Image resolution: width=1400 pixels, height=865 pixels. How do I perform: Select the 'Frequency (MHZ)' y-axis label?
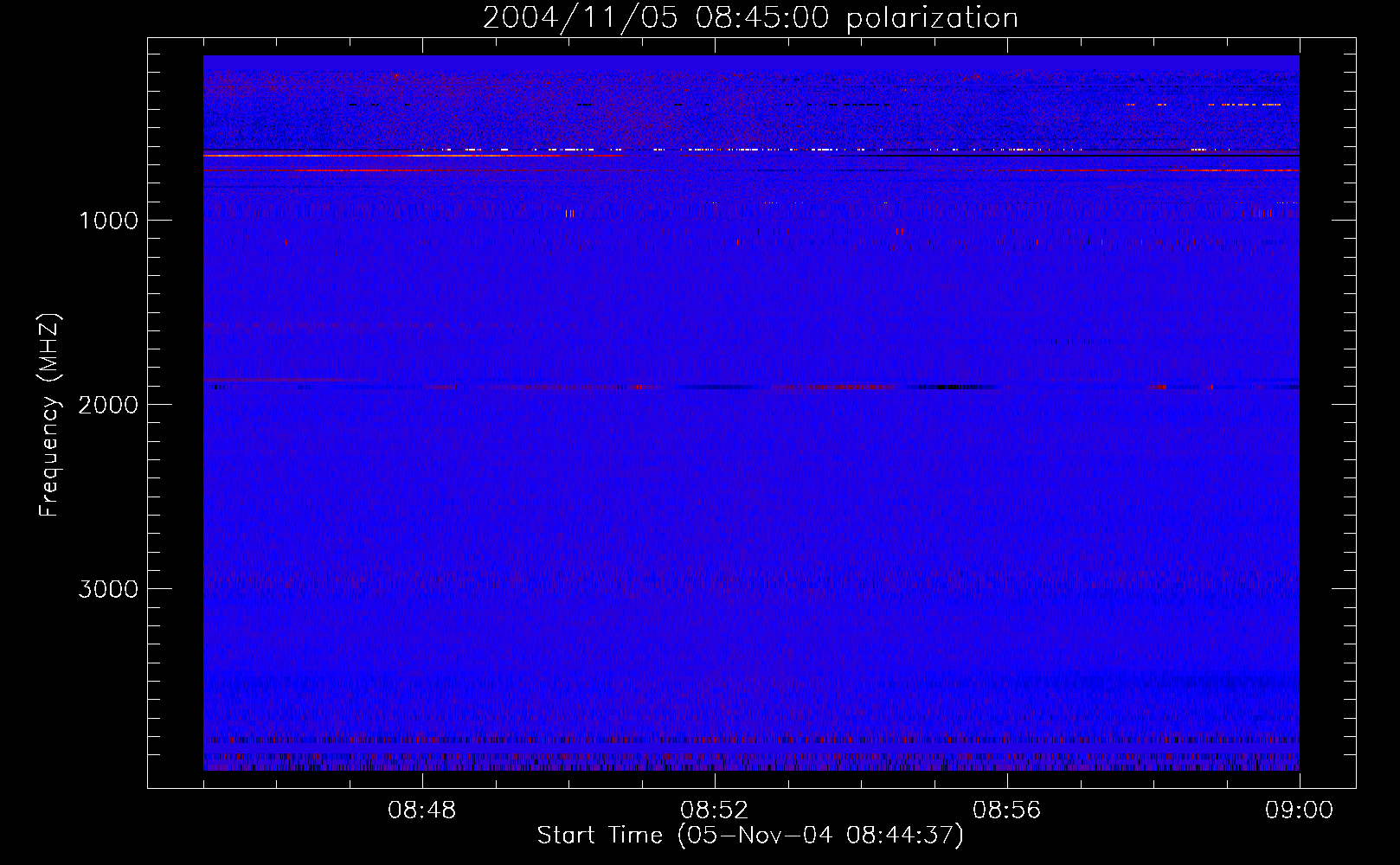pyautogui.click(x=49, y=414)
